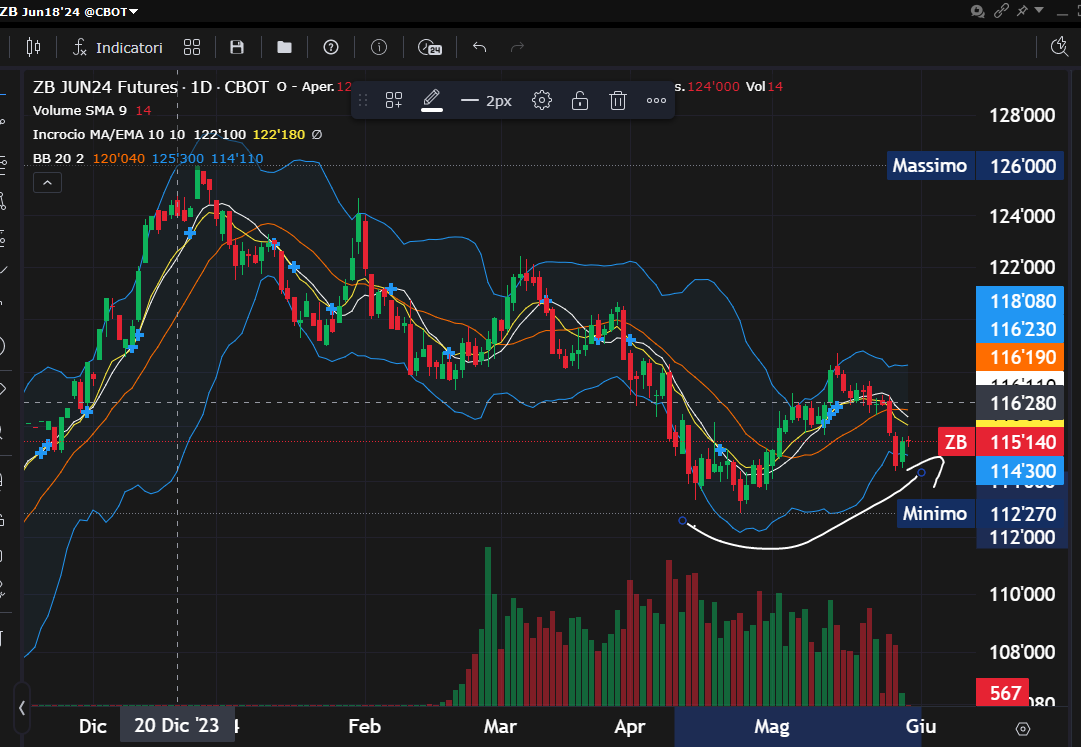Save the chart with the floppy disk icon
Image resolution: width=1081 pixels, height=747 pixels.
tap(236, 47)
